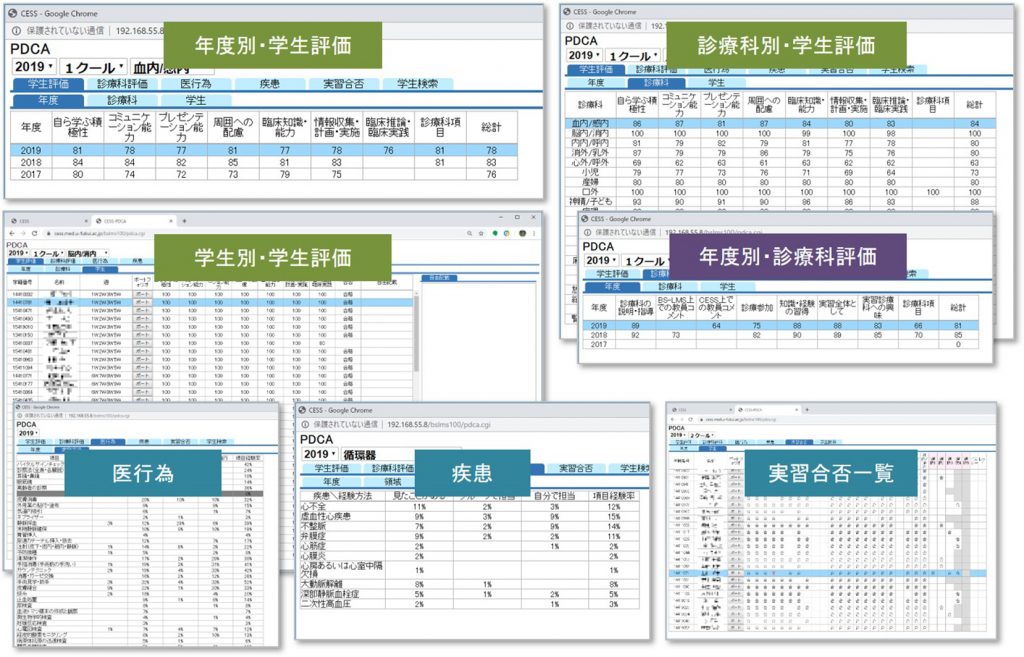Select the 2018 row in the 年度別・学生評価 table
This screenshot has height=657, width=1024.
tap(264, 162)
